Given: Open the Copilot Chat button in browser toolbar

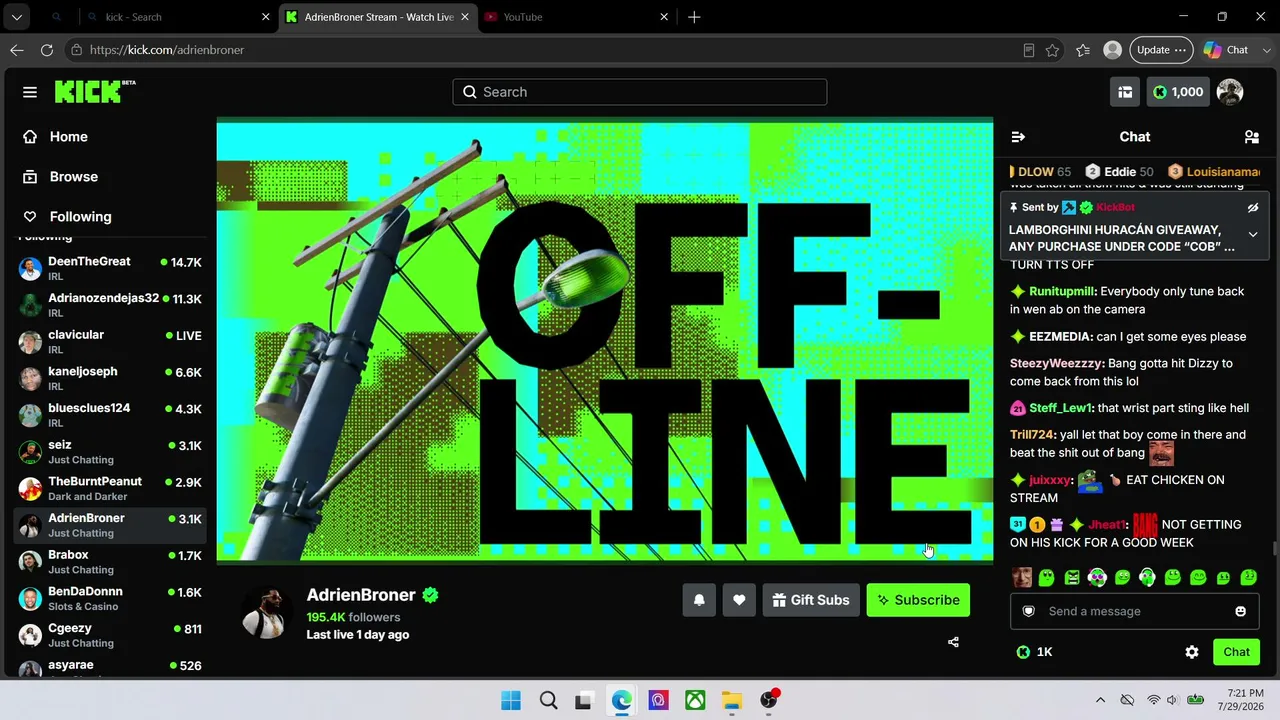Looking at the screenshot, I should [1226, 50].
